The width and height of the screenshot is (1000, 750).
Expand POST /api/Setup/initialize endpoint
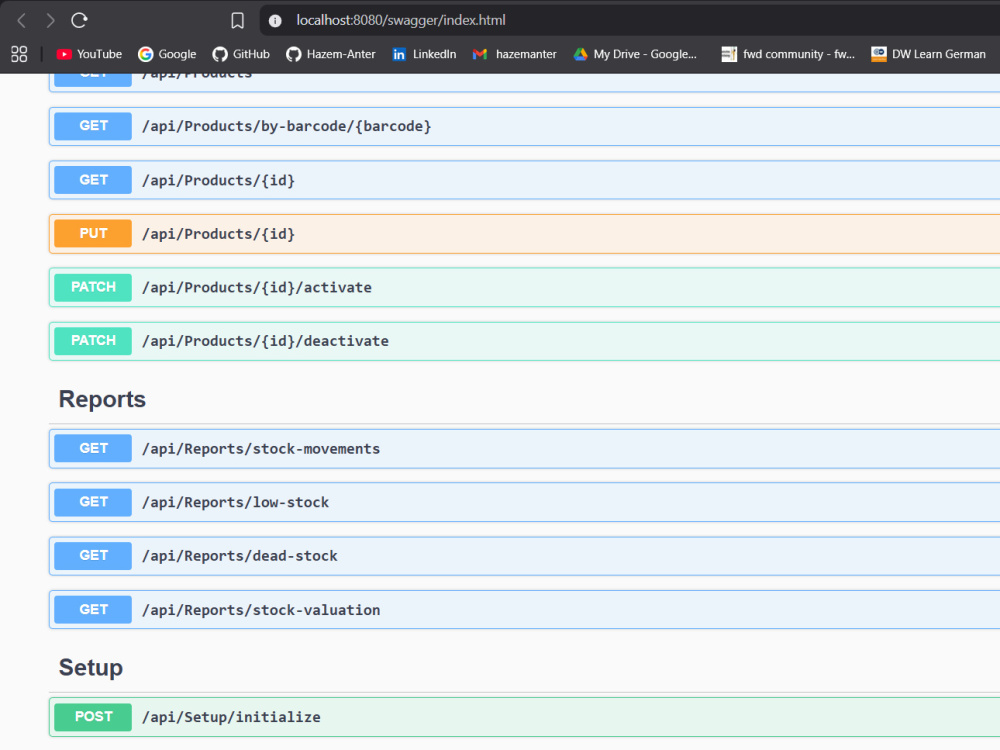tap(524, 717)
